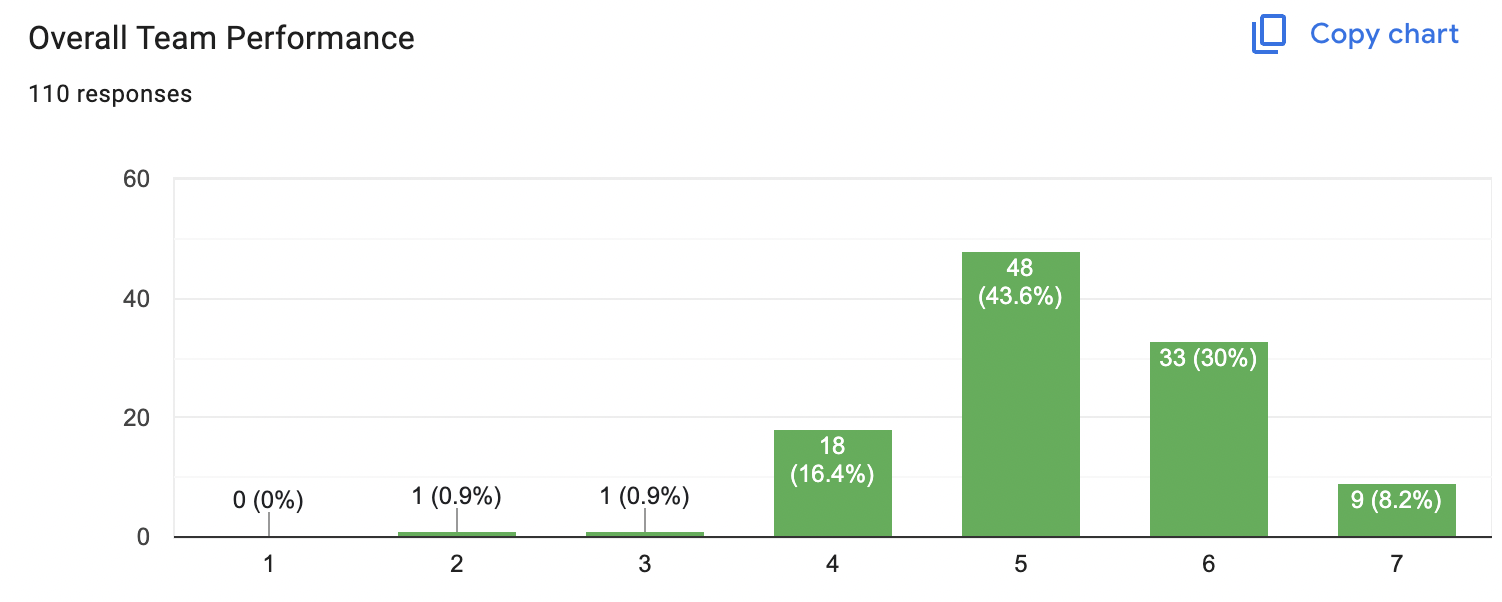
Task: Click the bar labeled 9 (8.2%)
Action: [1397, 510]
